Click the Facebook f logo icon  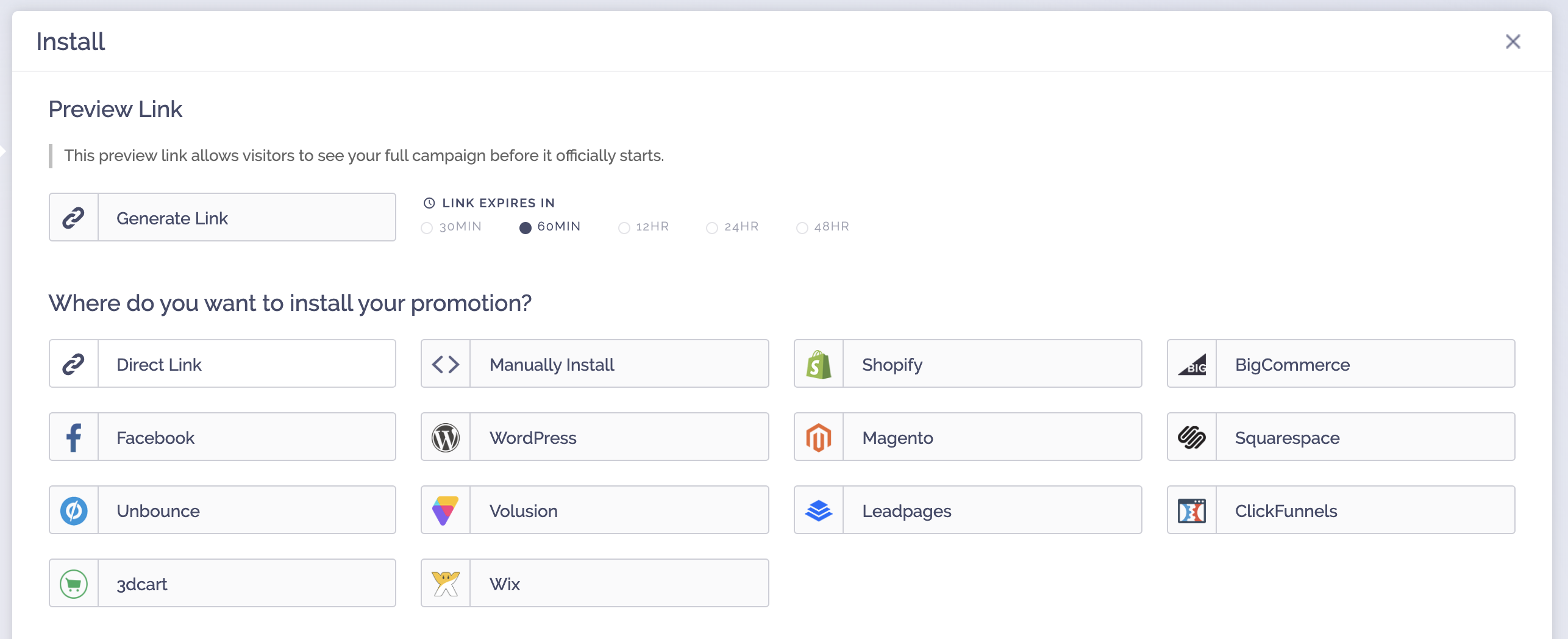tap(74, 437)
